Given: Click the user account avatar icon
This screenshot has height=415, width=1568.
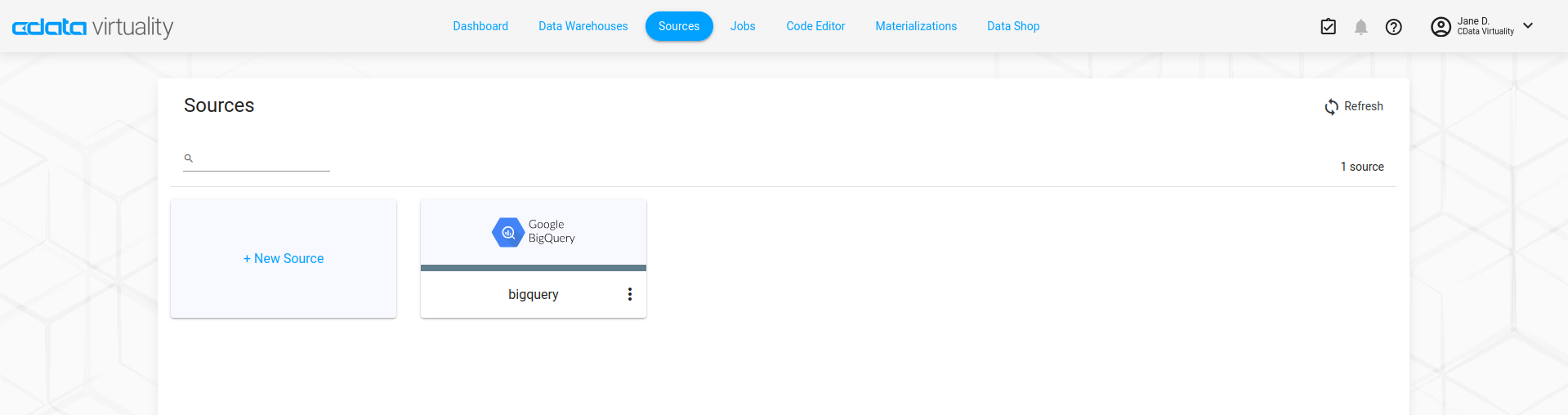Looking at the screenshot, I should 1440,27.
